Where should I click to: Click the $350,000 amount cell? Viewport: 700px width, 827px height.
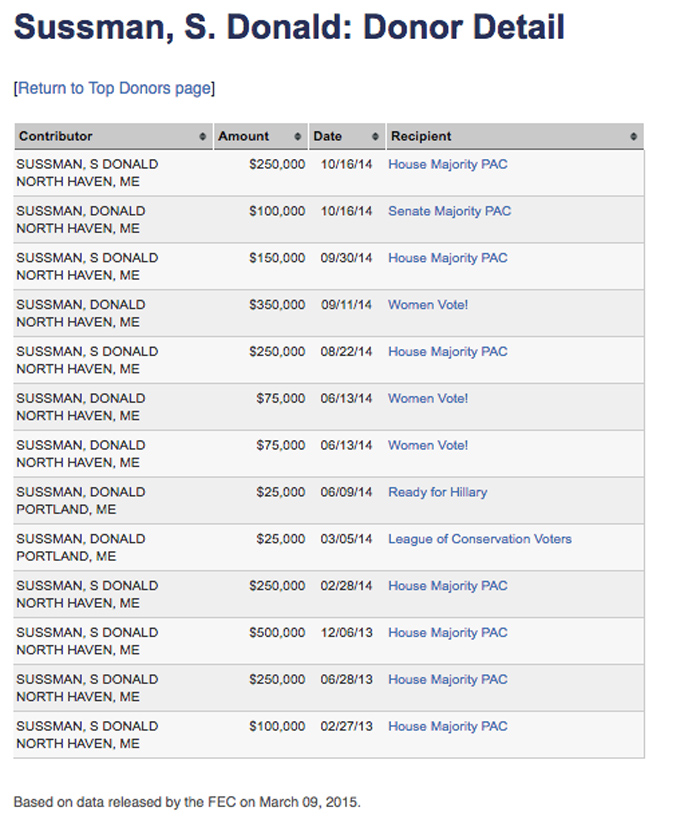pos(277,305)
